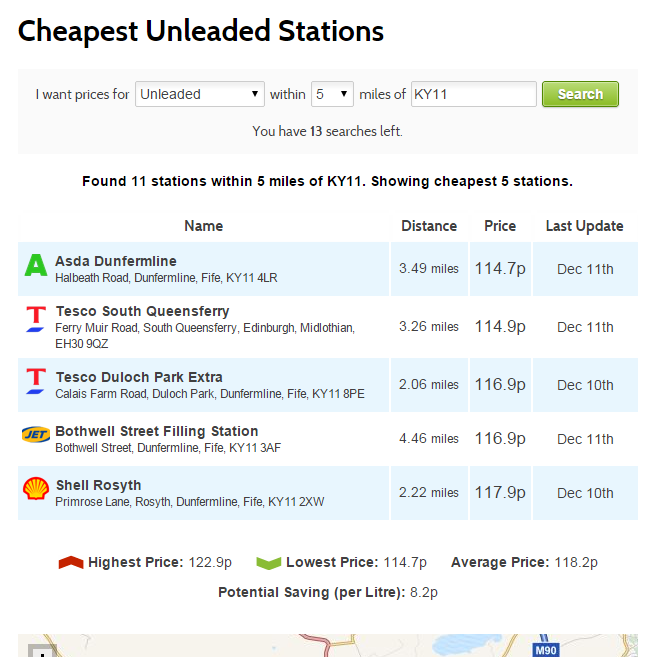
Task: Click the Asda logo icon
Action: click(36, 265)
